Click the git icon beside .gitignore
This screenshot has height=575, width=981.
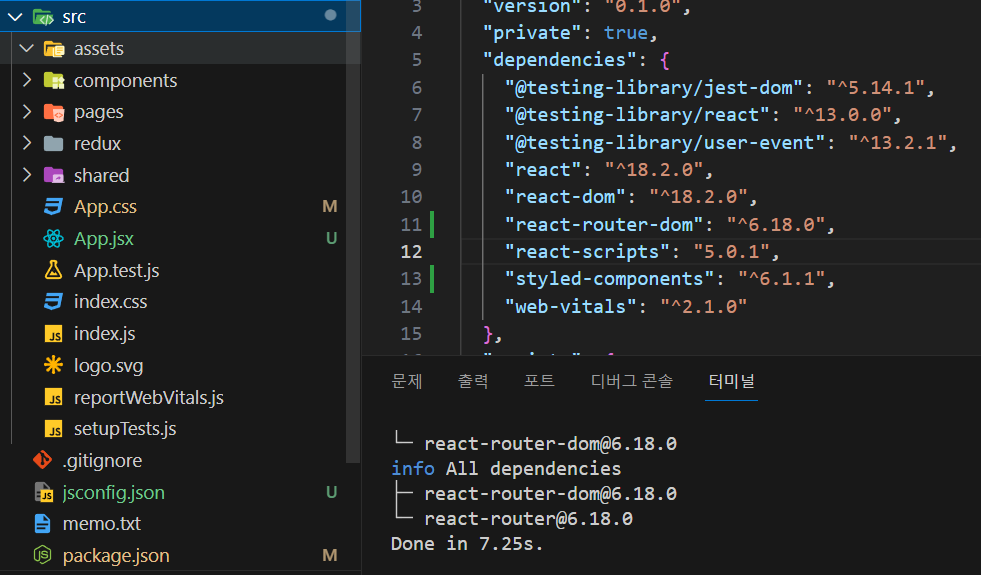43,461
